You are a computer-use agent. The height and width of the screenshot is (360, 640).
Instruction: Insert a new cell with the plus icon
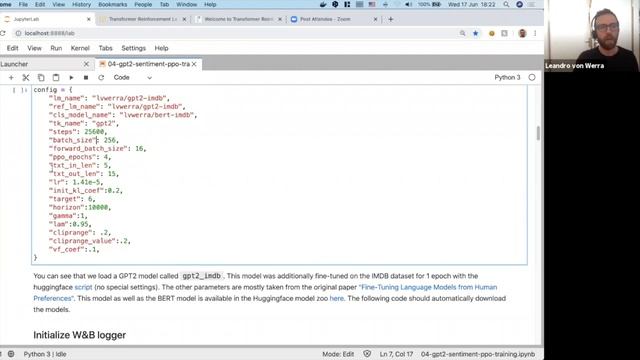[x=11, y=78]
